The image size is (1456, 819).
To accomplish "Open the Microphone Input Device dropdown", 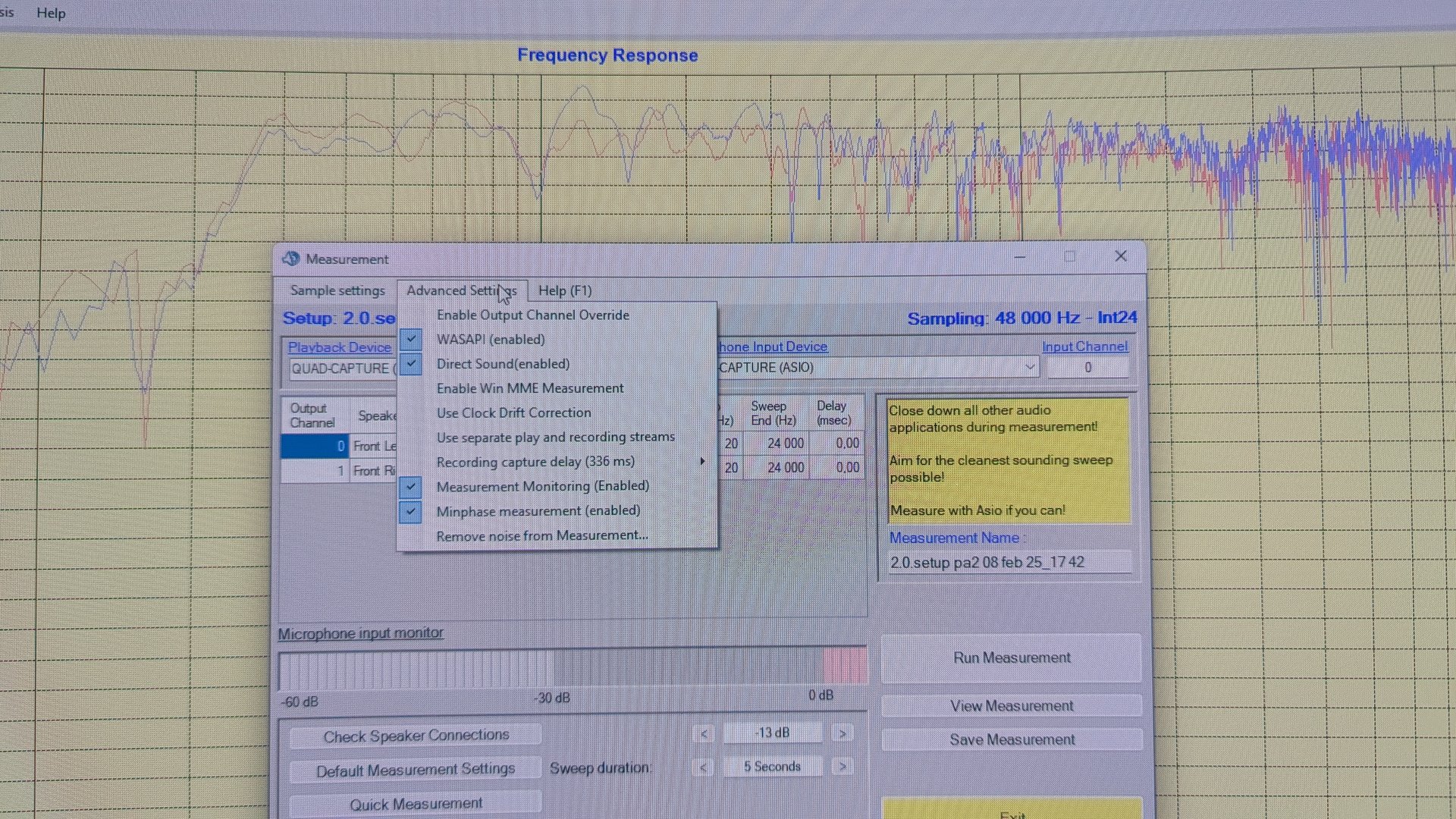I will coord(1029,368).
